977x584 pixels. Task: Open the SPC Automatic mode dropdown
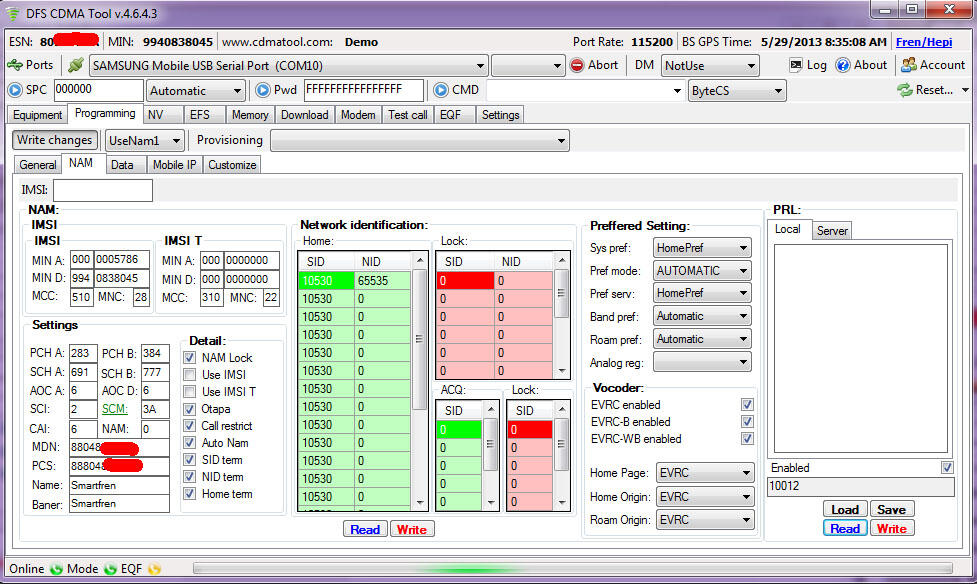pyautogui.click(x=196, y=91)
